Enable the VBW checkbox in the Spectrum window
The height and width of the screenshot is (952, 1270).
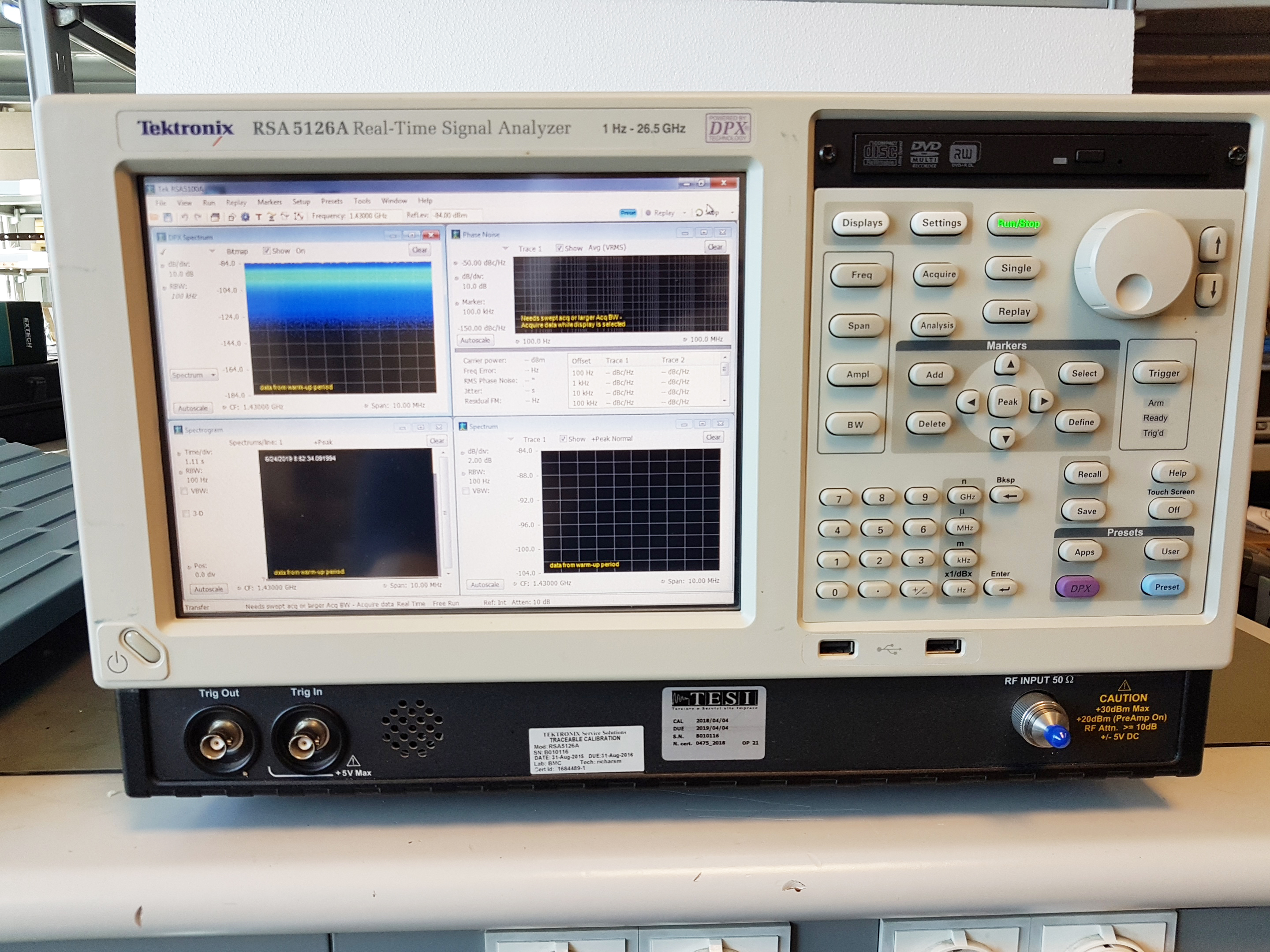pyautogui.click(x=466, y=491)
